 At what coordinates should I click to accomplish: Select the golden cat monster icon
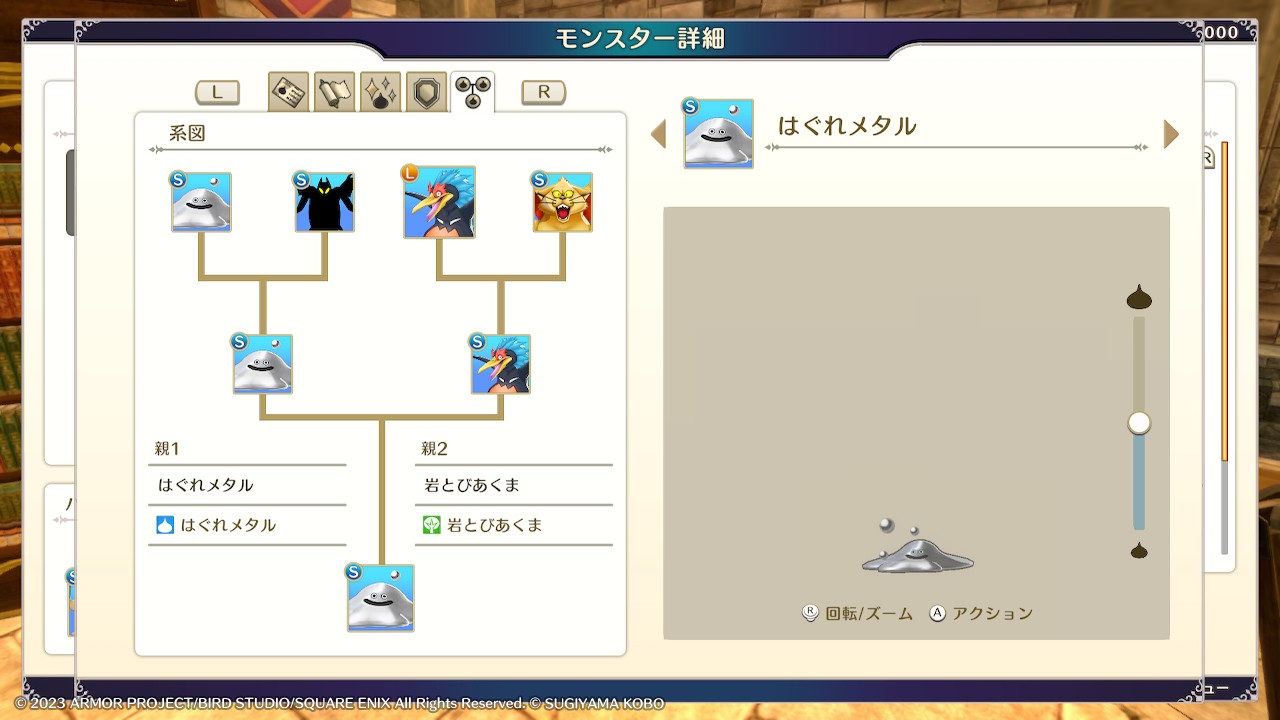pos(561,201)
